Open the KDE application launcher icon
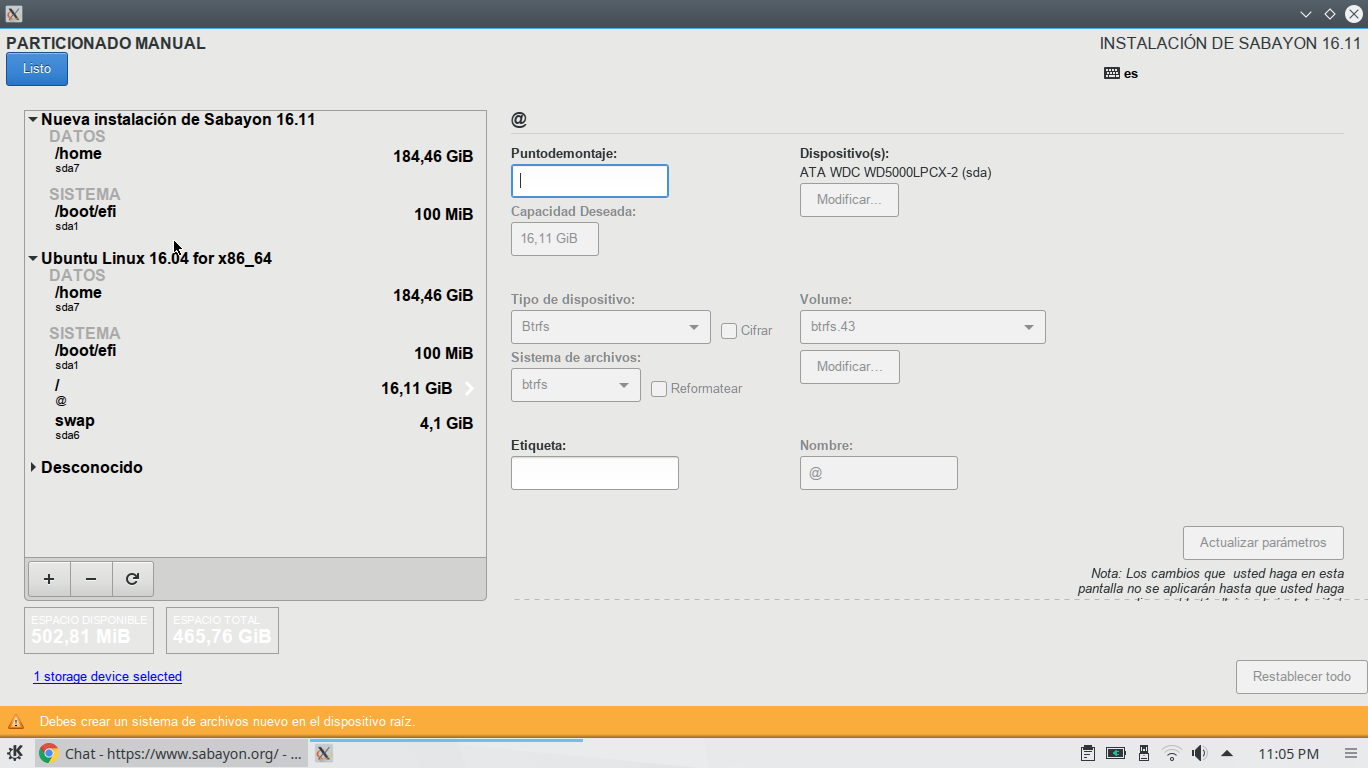The width and height of the screenshot is (1368, 768). pos(15,754)
